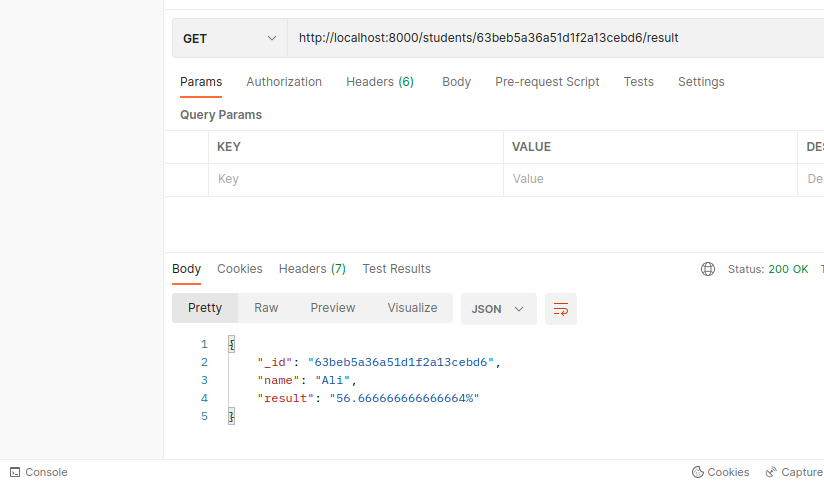Click the wrap lines icon in response toolbar
Screen dimensions: 824x483
tap(560, 309)
